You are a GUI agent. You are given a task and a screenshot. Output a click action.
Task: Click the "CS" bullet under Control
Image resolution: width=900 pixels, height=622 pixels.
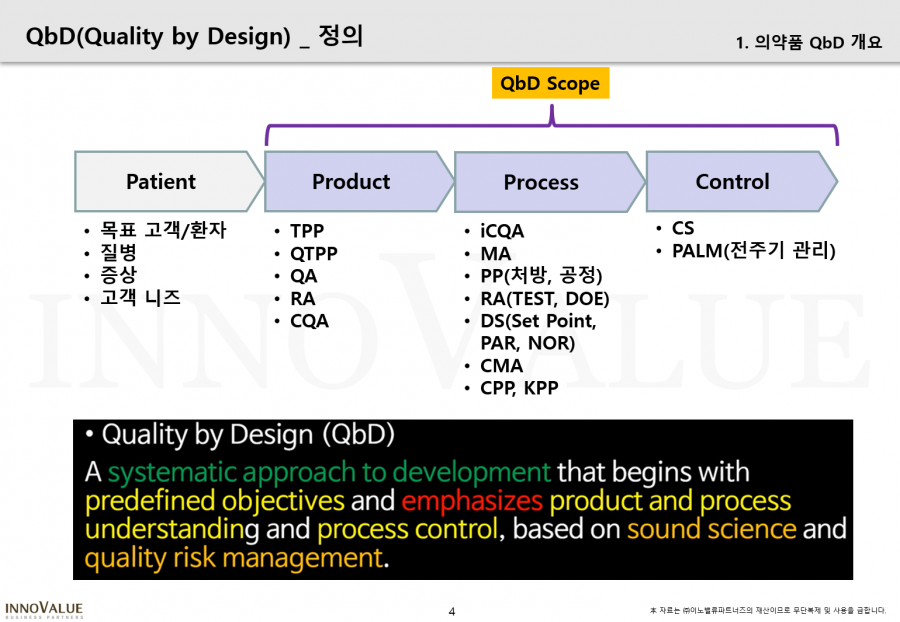coord(683,228)
